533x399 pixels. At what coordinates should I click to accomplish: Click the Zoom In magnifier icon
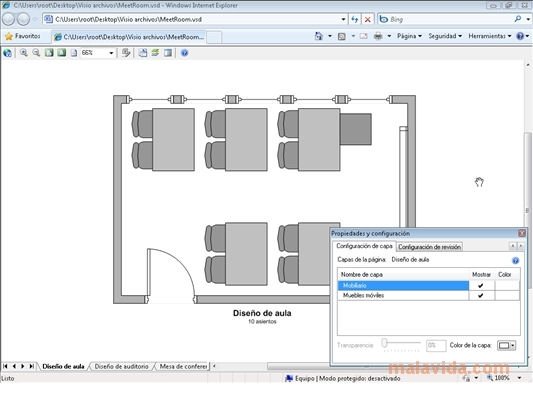pos(23,53)
